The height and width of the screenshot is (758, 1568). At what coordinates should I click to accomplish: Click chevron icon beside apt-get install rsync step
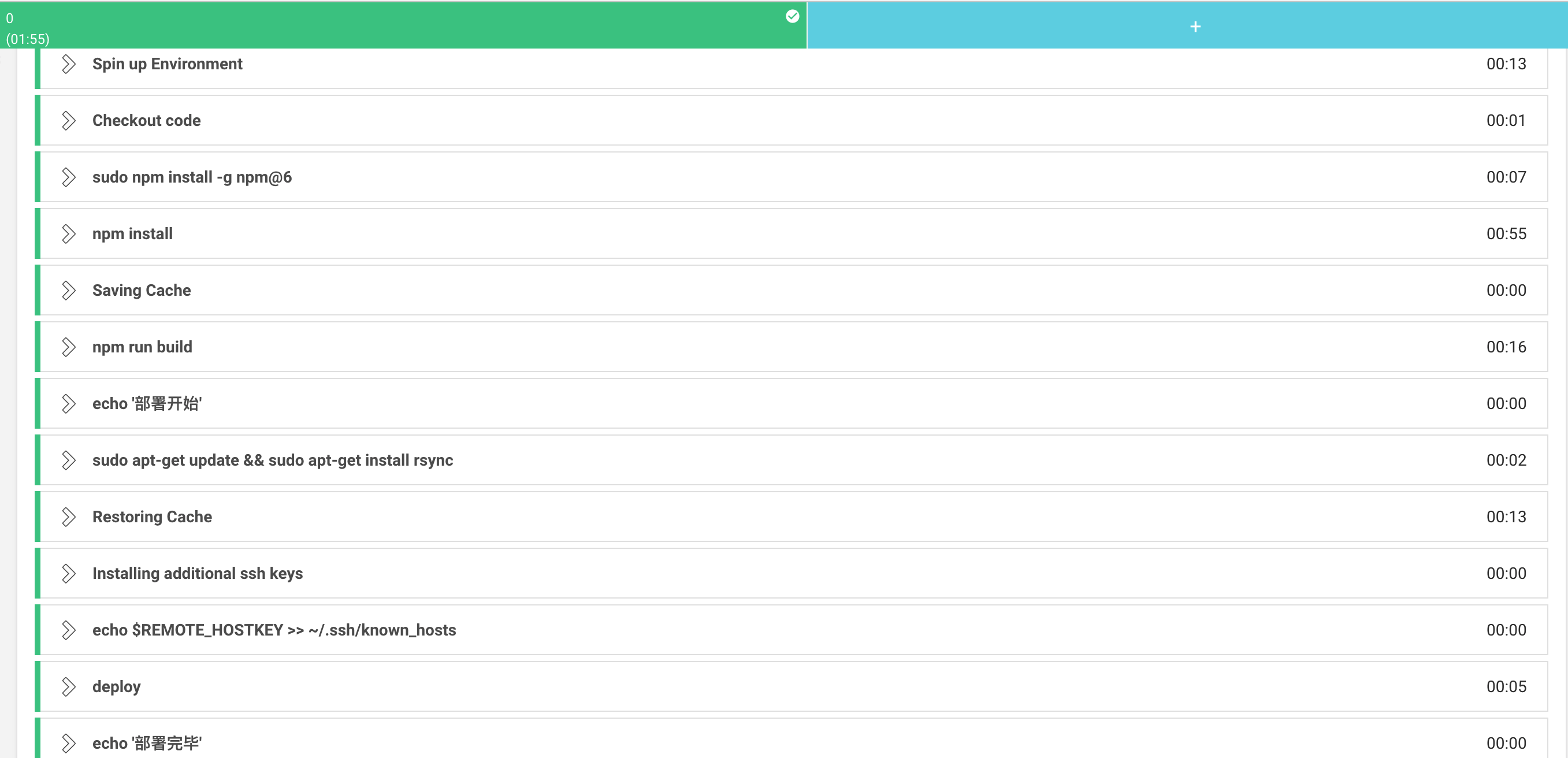[x=68, y=460]
